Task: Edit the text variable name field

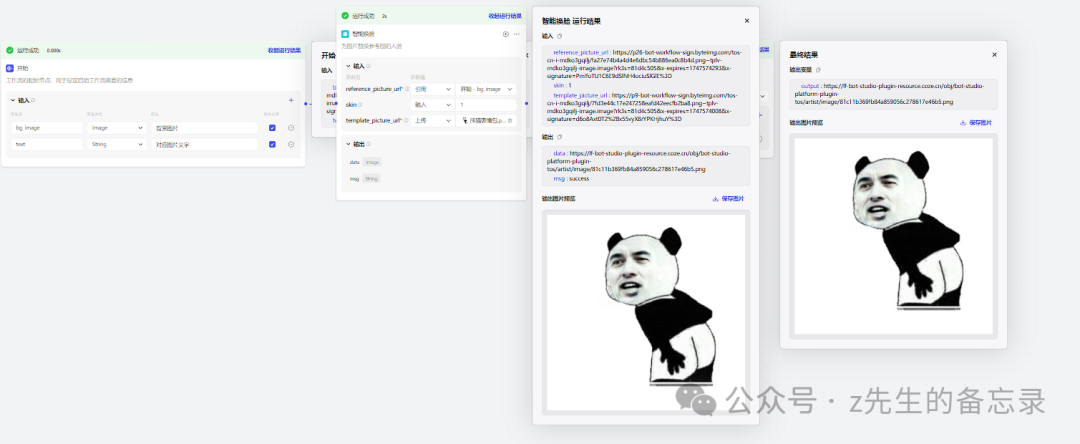Action: (x=48, y=145)
